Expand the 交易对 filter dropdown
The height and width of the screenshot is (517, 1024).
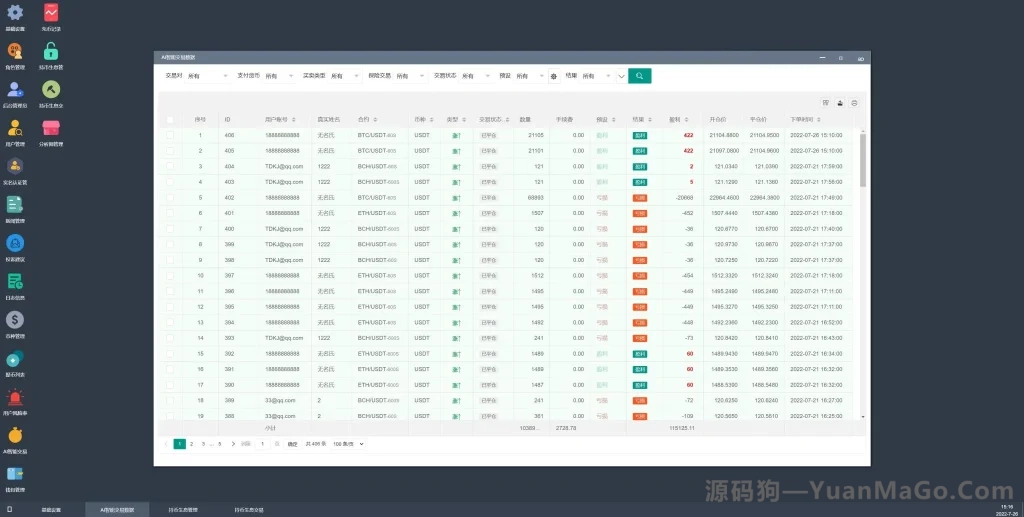[x=205, y=76]
